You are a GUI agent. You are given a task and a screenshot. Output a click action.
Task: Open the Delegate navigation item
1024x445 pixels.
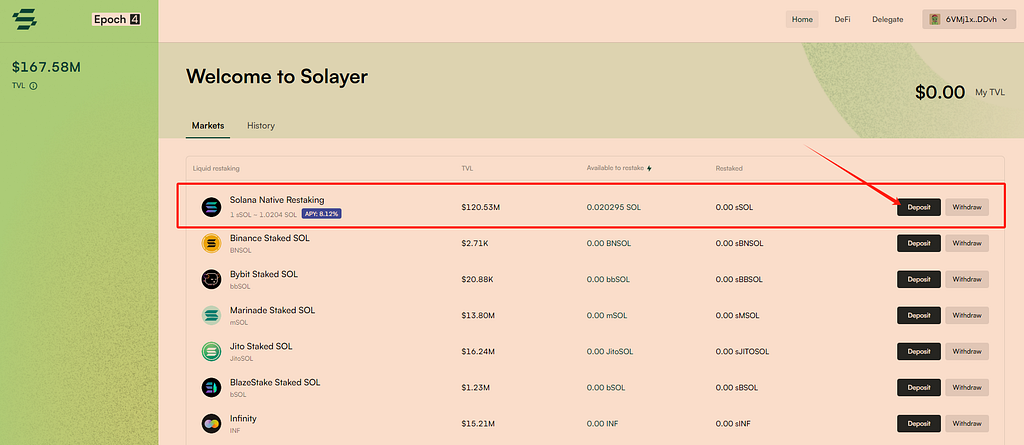(888, 20)
